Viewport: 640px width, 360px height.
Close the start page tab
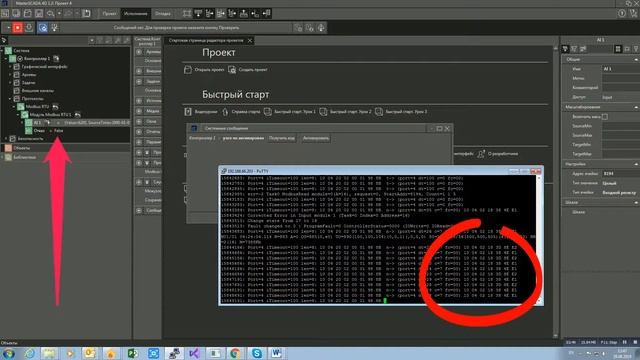250,40
